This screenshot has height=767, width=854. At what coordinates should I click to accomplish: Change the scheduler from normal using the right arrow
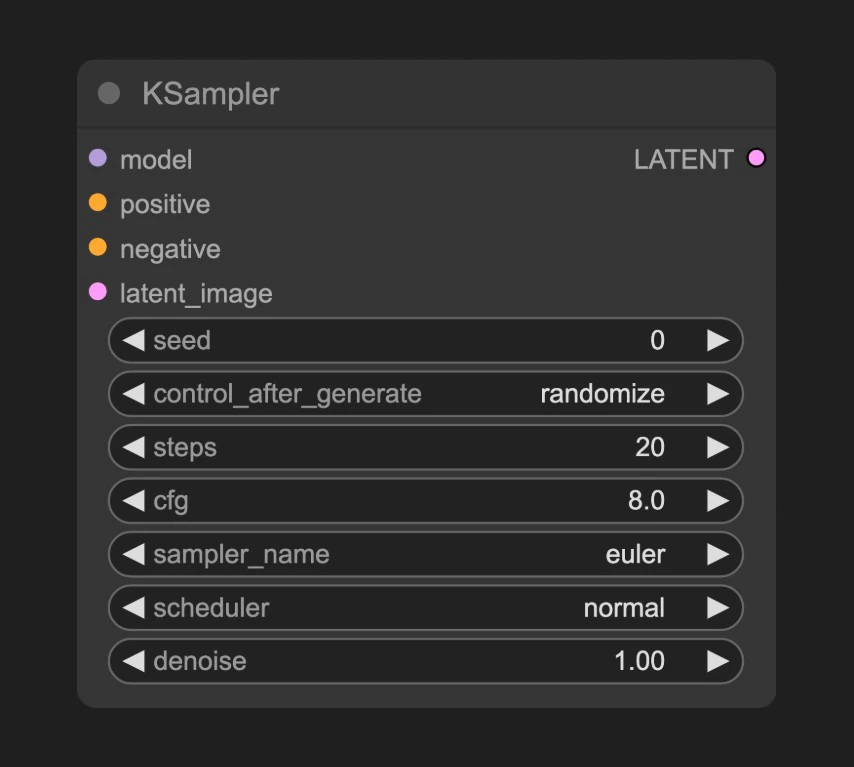(x=719, y=608)
